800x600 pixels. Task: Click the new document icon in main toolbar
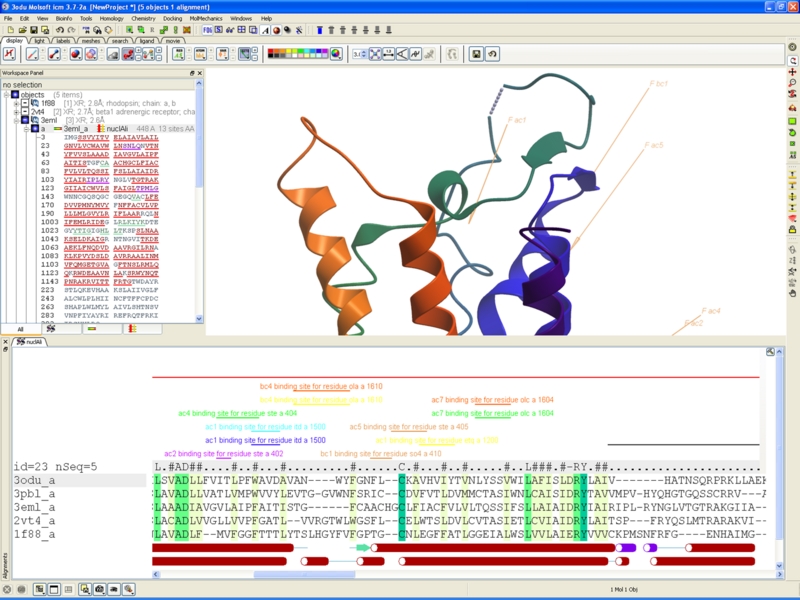[x=9, y=30]
